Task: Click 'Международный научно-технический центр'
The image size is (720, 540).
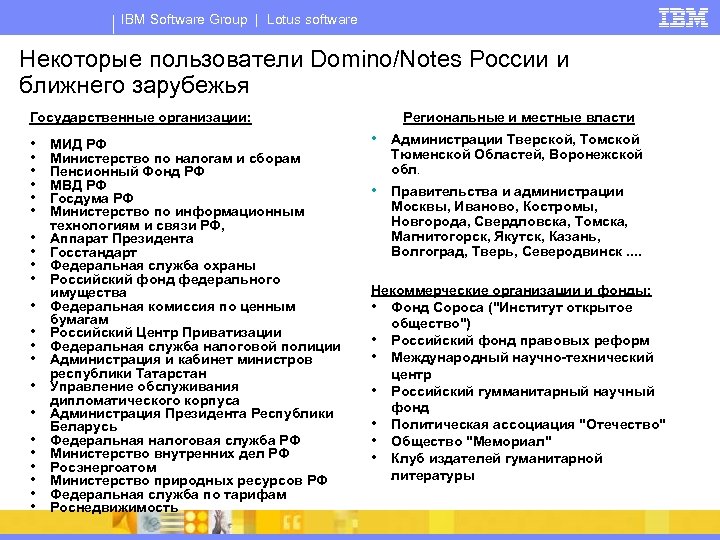Action: tap(522, 366)
